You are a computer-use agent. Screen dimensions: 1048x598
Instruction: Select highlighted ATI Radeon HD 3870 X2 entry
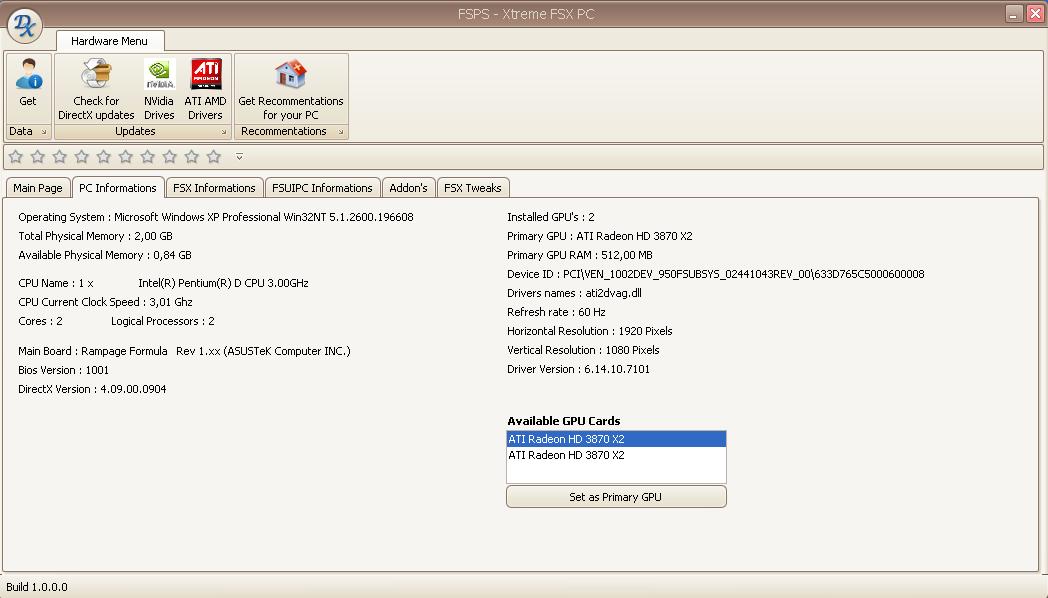[x=616, y=439]
